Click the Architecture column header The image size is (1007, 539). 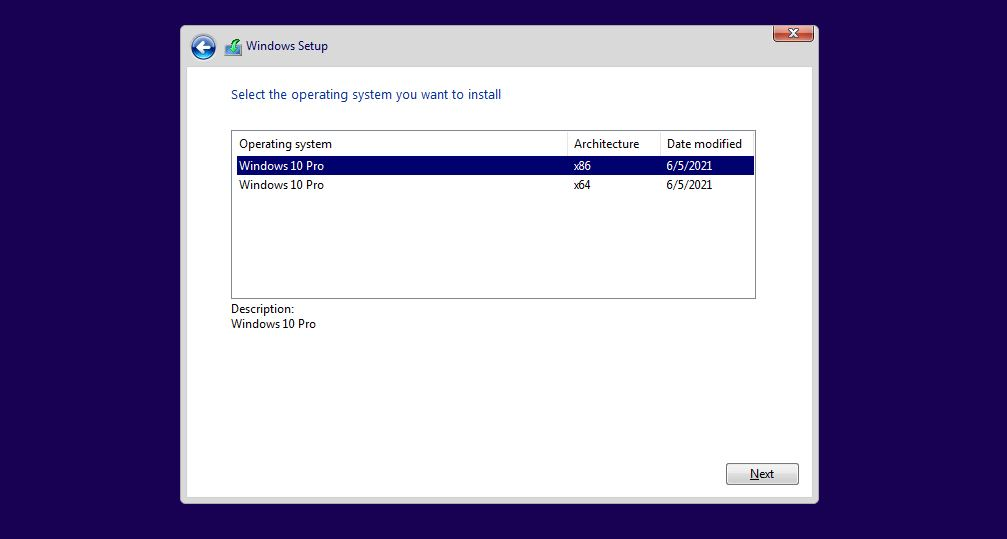pos(614,144)
